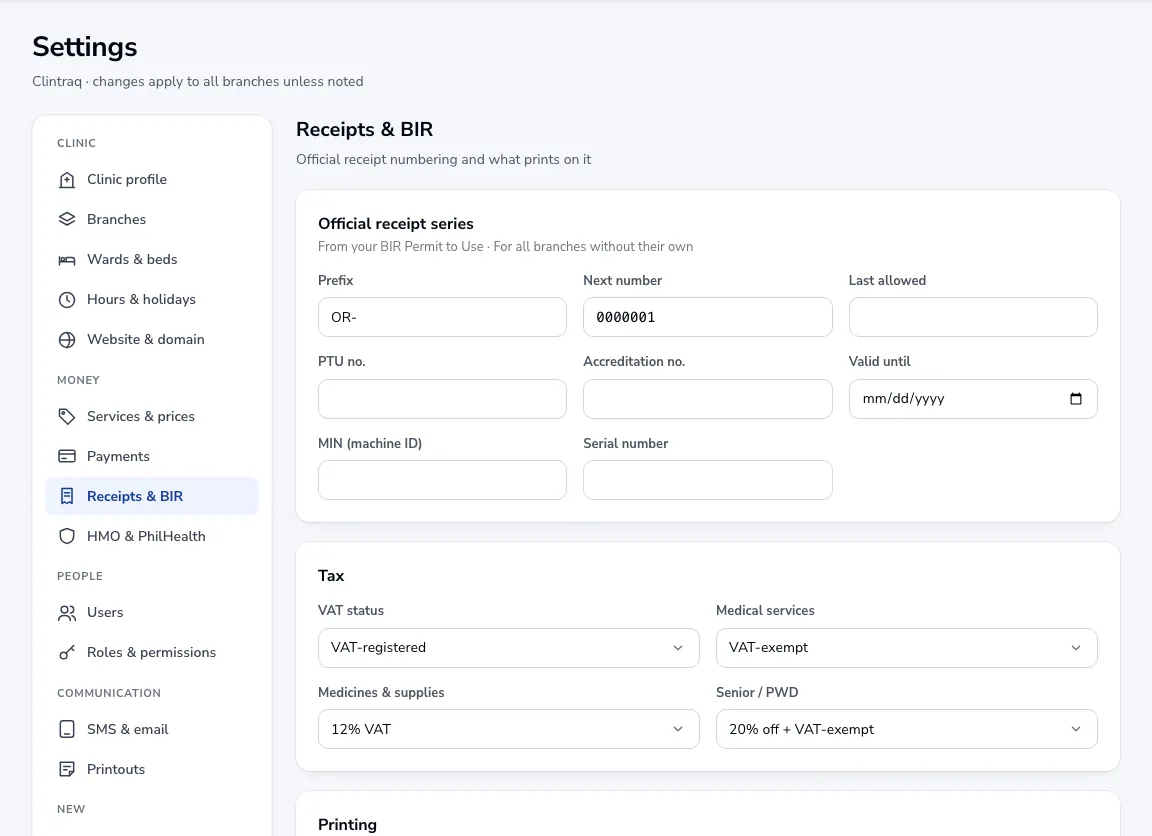
Task: Go to Payments settings
Action: point(152,457)
